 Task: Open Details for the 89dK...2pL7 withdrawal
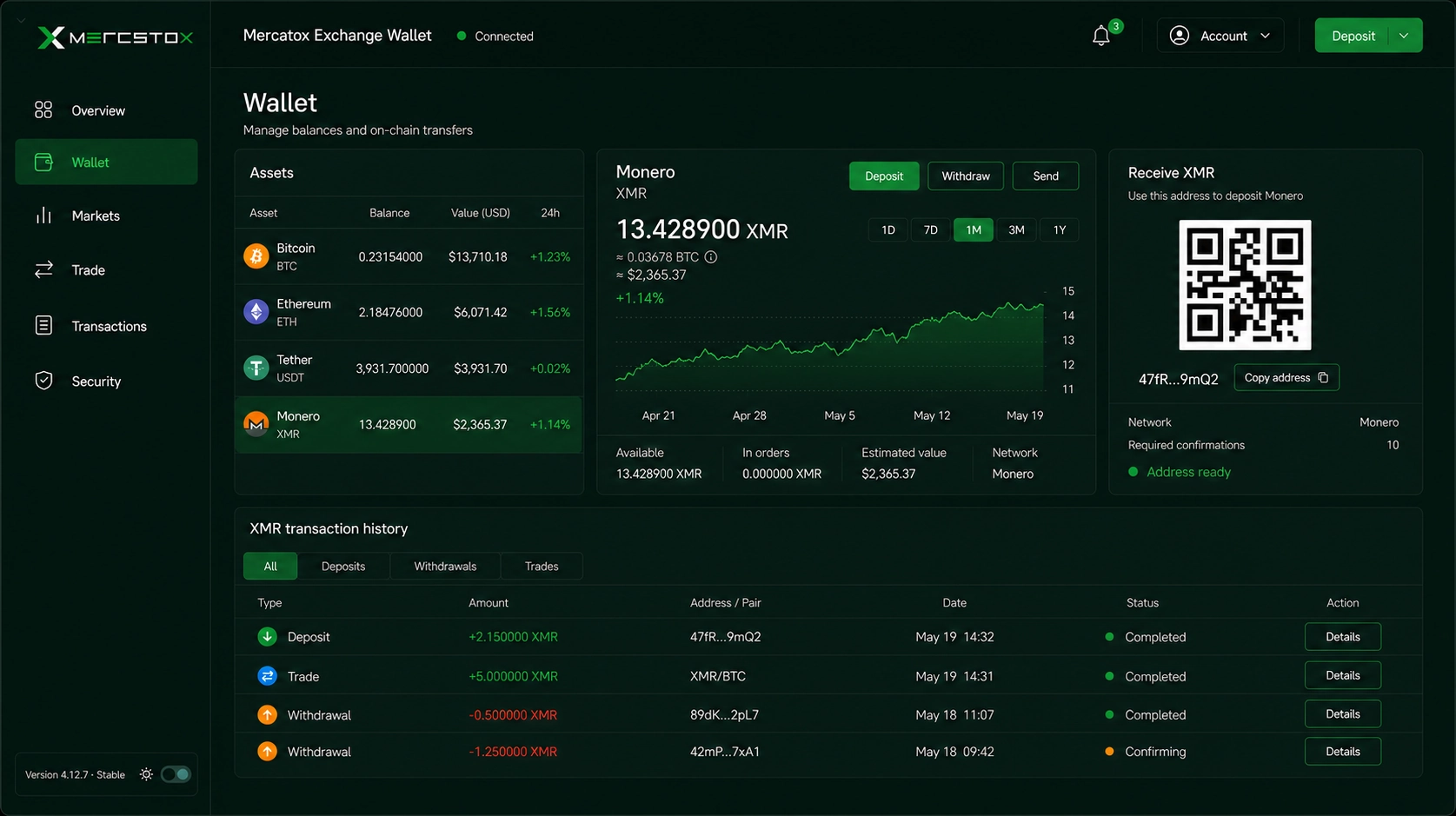pos(1343,713)
